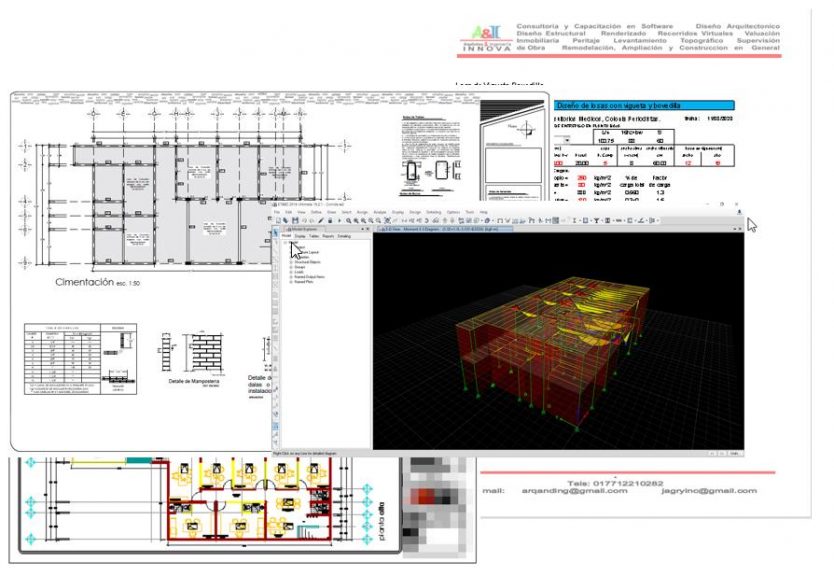Expand the Named Output Items node
Viewport: 834px width, 576px height.
click(x=290, y=279)
